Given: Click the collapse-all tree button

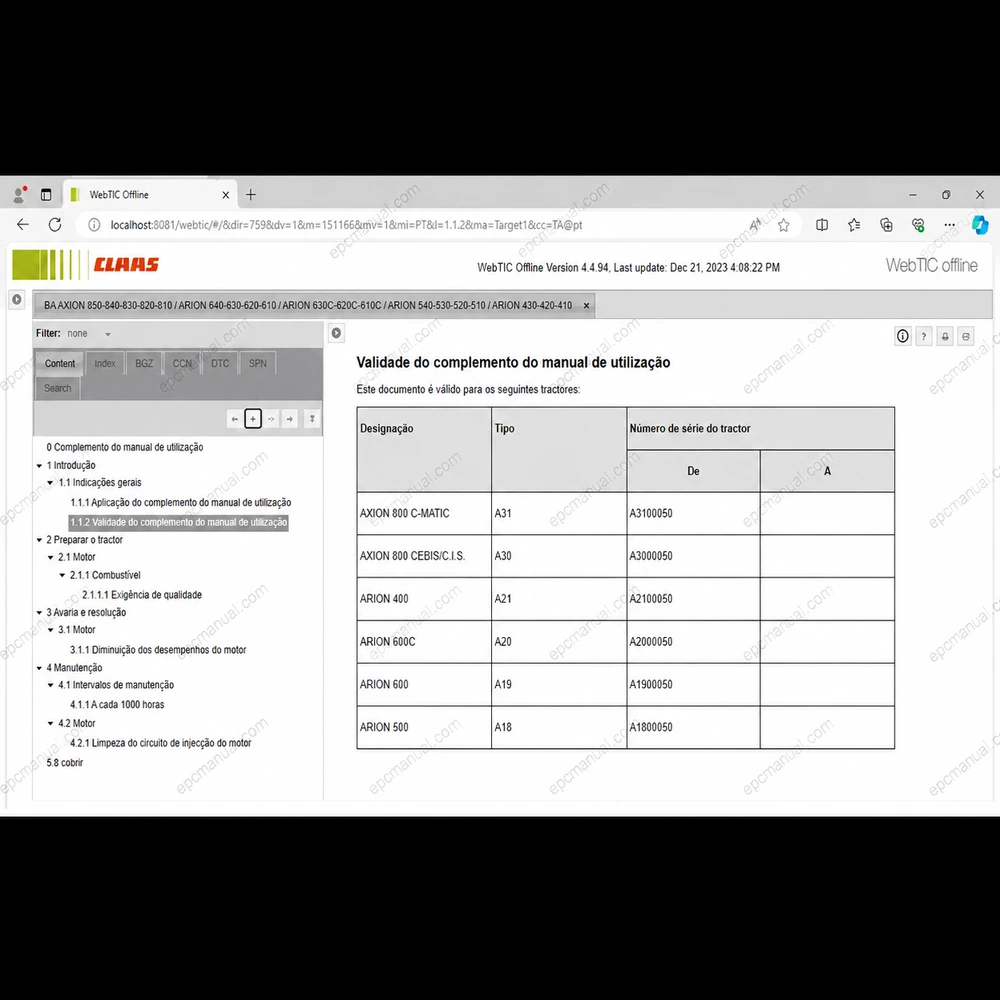Looking at the screenshot, I should (312, 419).
